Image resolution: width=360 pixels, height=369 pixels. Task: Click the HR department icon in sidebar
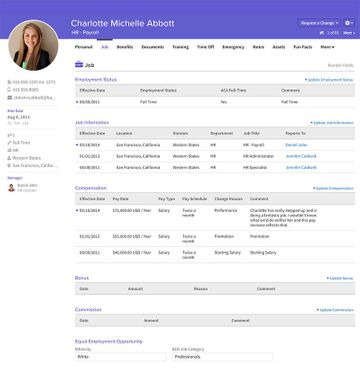(x=9, y=150)
